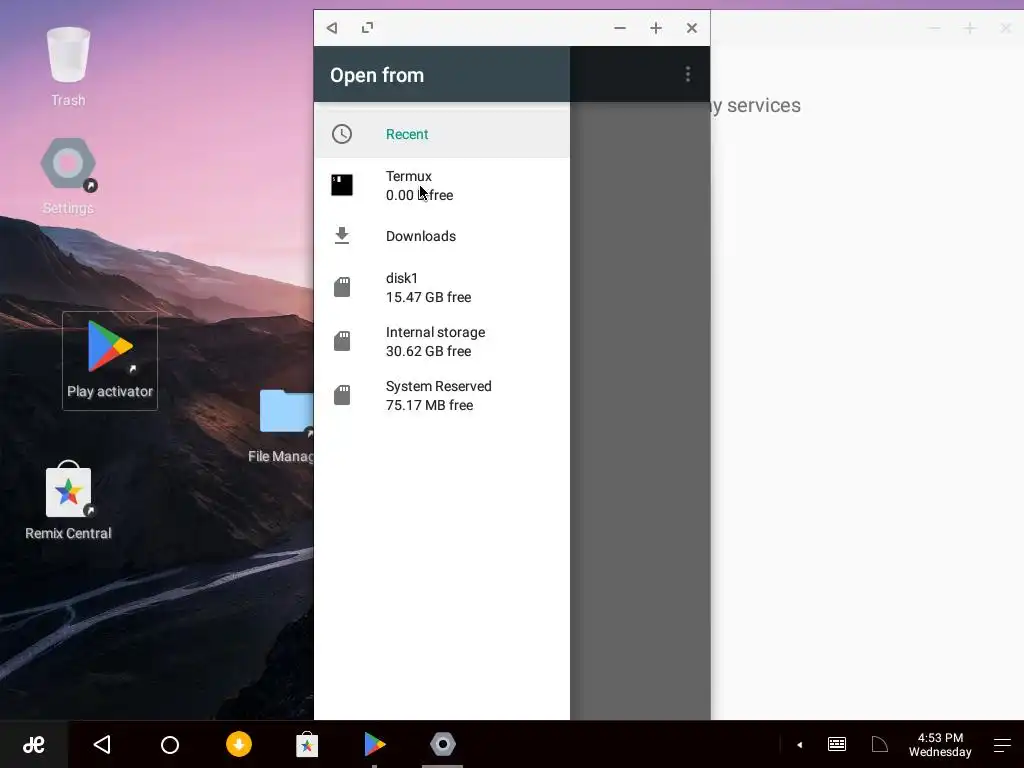Open the Downloads location
The height and width of the screenshot is (768, 1024).
coord(441,236)
